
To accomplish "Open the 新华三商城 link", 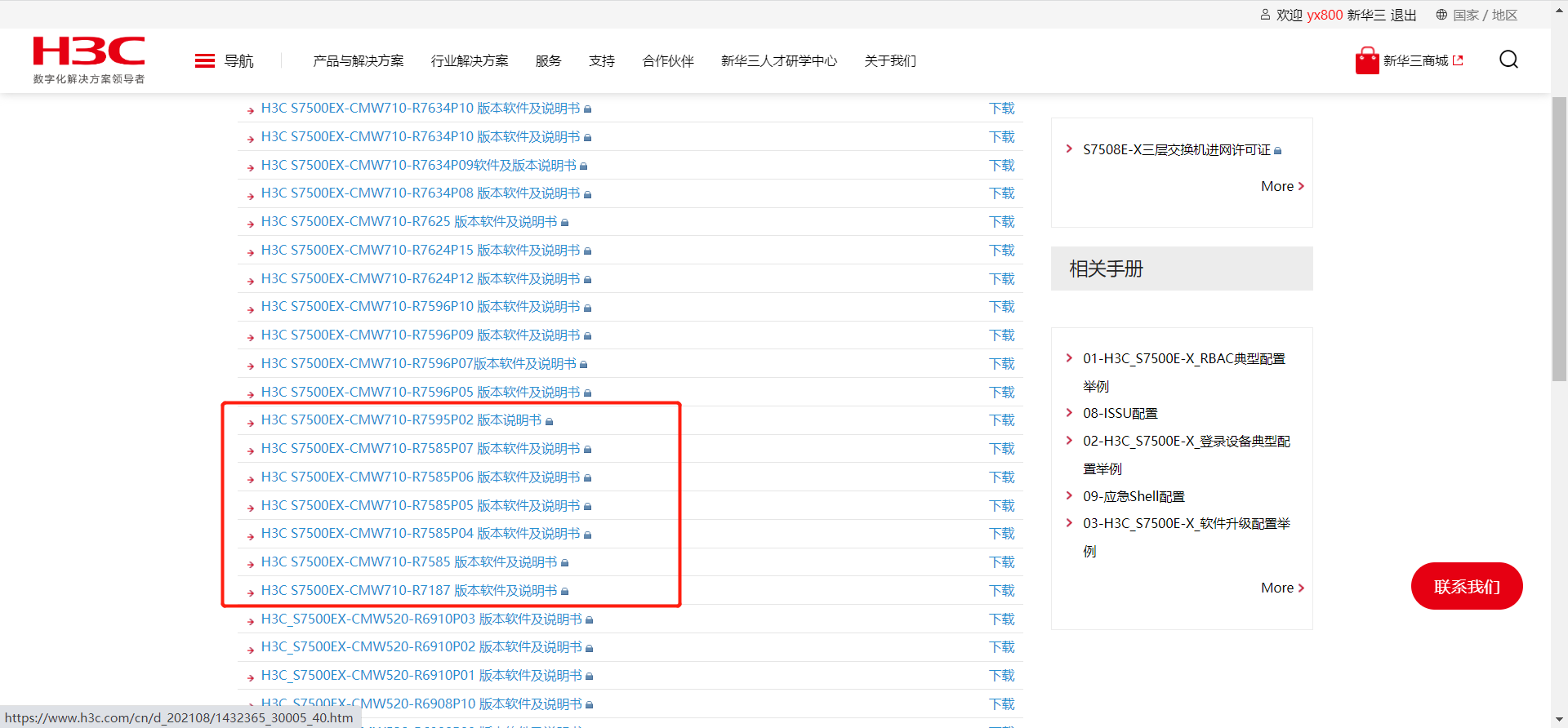I will (x=1415, y=60).
